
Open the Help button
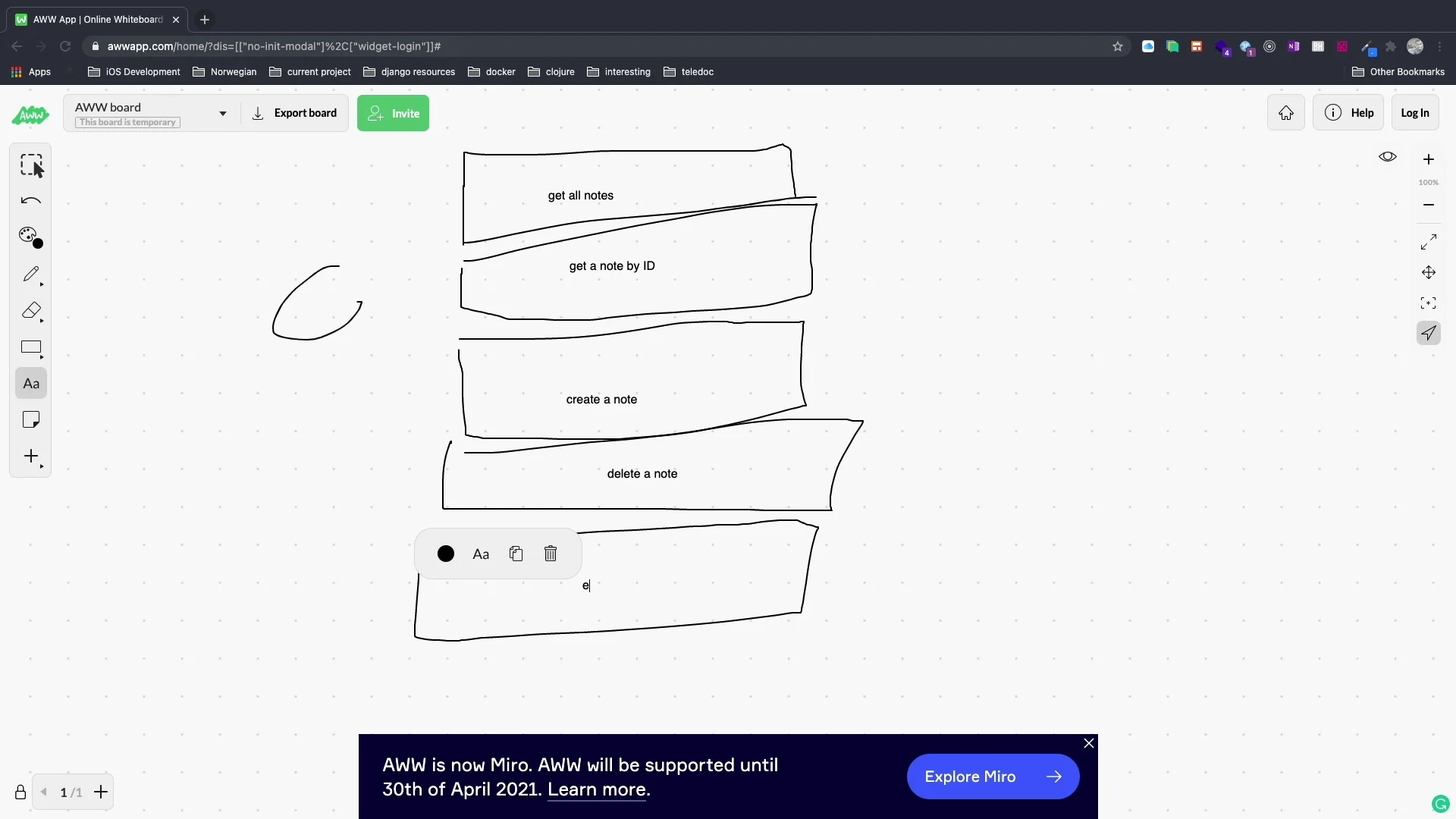pyautogui.click(x=1348, y=113)
